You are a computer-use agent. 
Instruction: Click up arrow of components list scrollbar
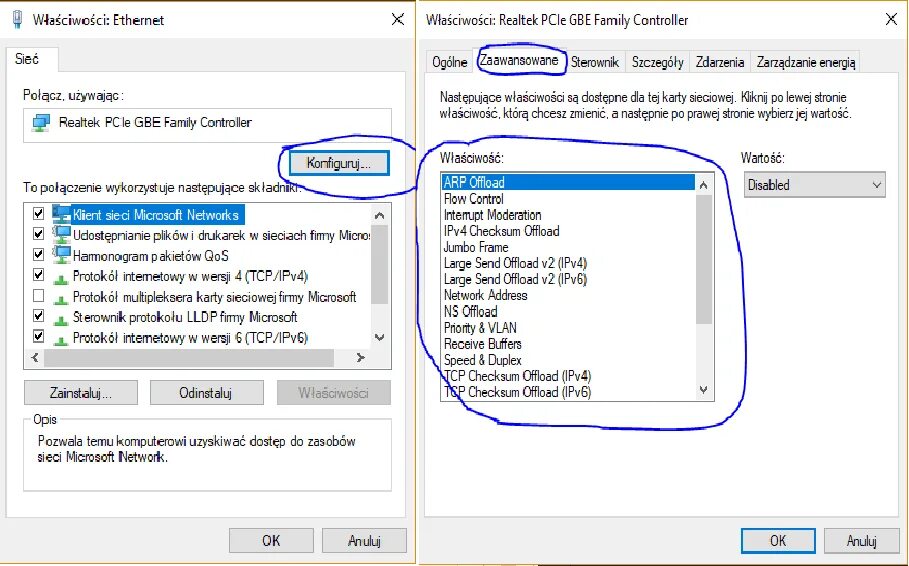click(x=380, y=216)
